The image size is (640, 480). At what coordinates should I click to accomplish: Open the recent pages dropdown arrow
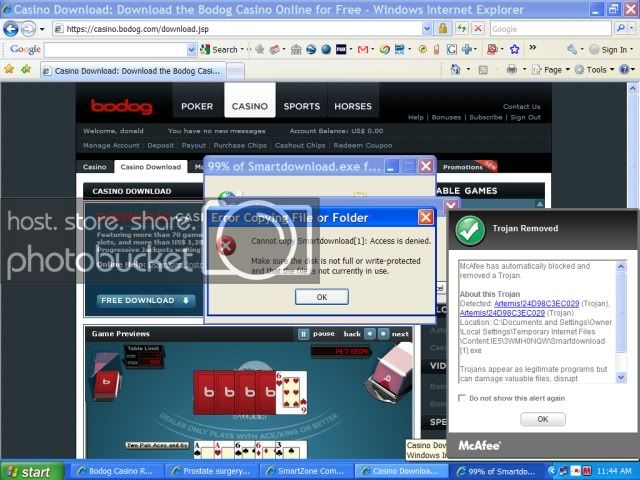click(42, 29)
